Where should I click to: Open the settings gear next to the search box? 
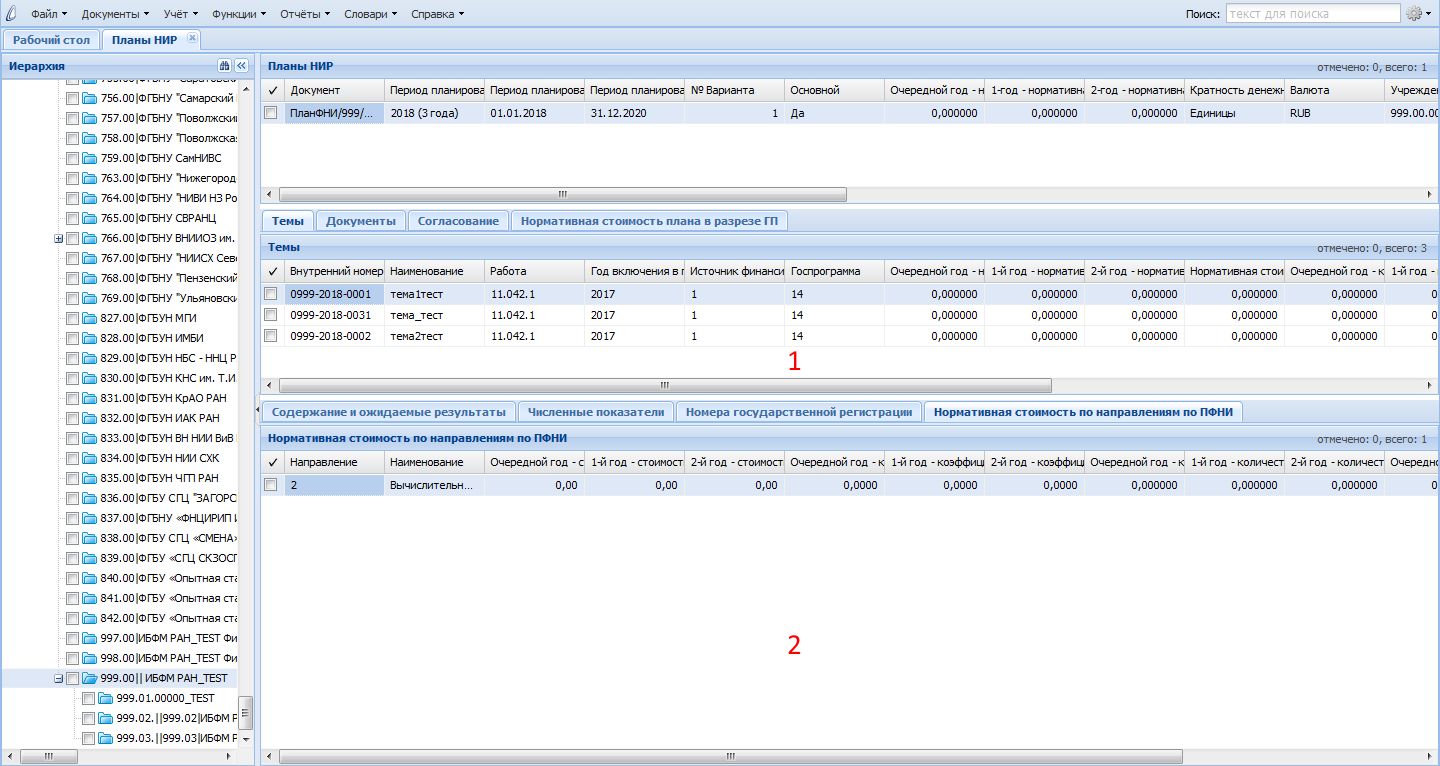click(1415, 14)
